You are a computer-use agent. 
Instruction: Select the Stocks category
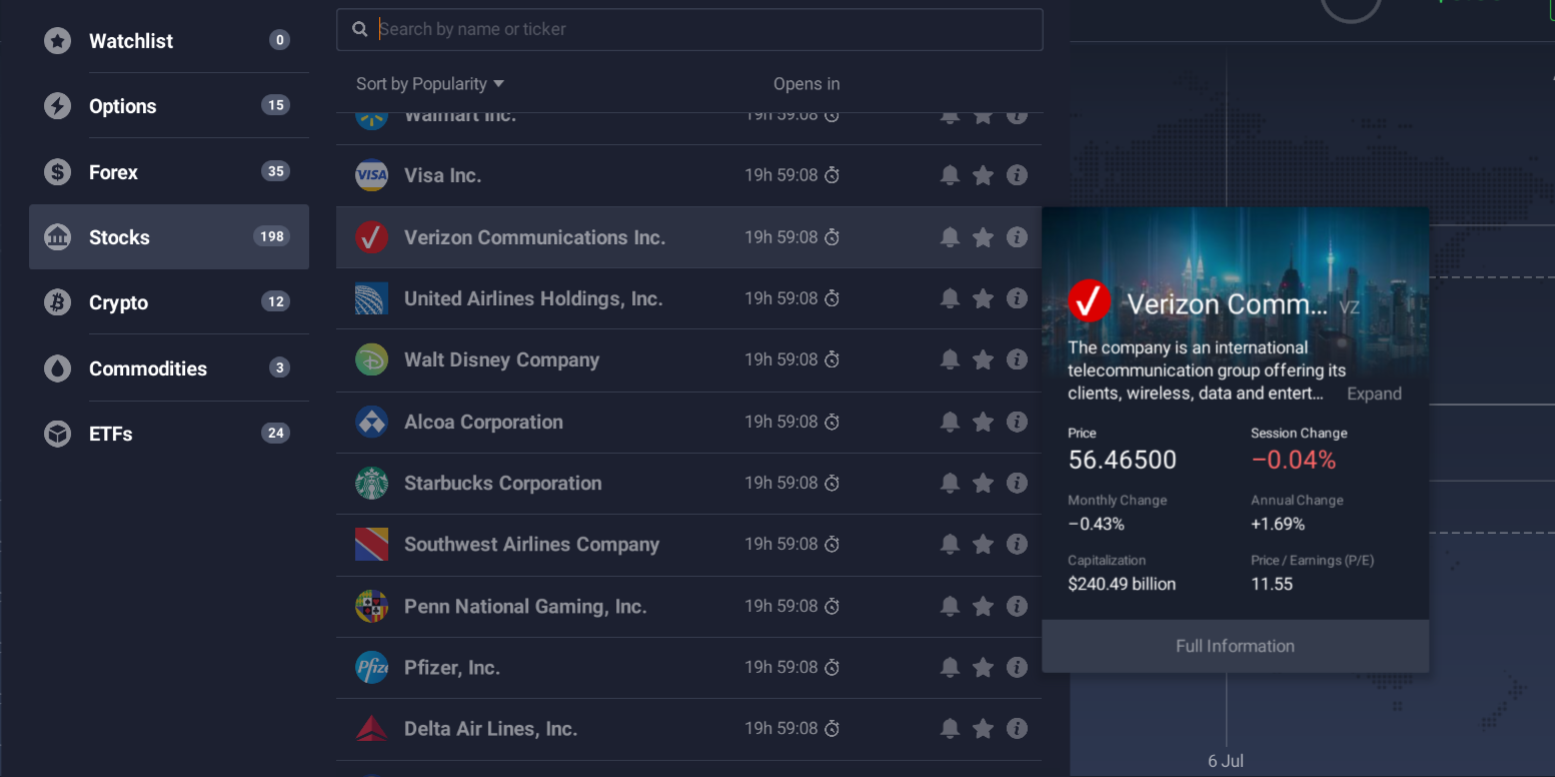pos(168,237)
